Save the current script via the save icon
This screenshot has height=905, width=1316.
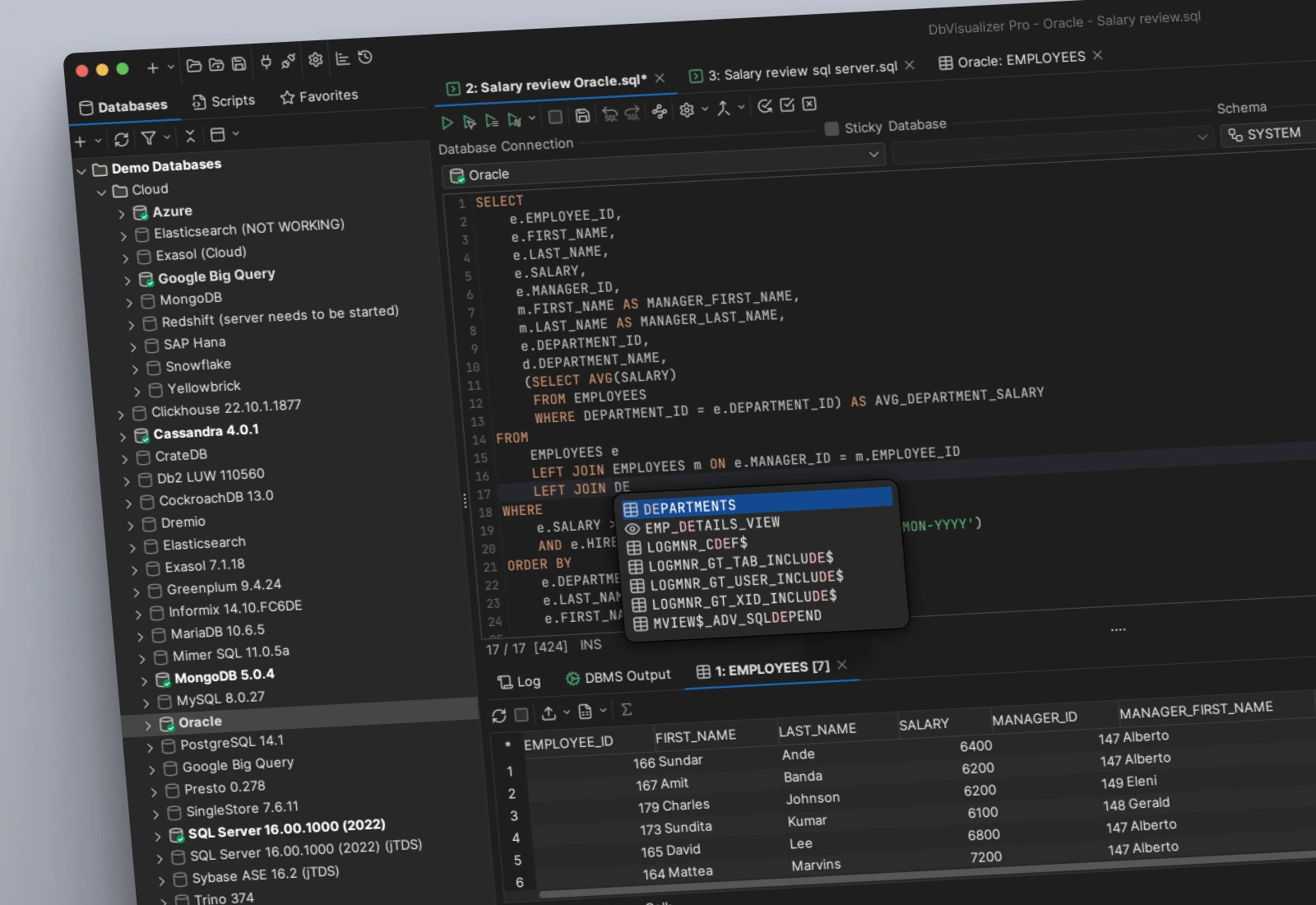coord(583,116)
